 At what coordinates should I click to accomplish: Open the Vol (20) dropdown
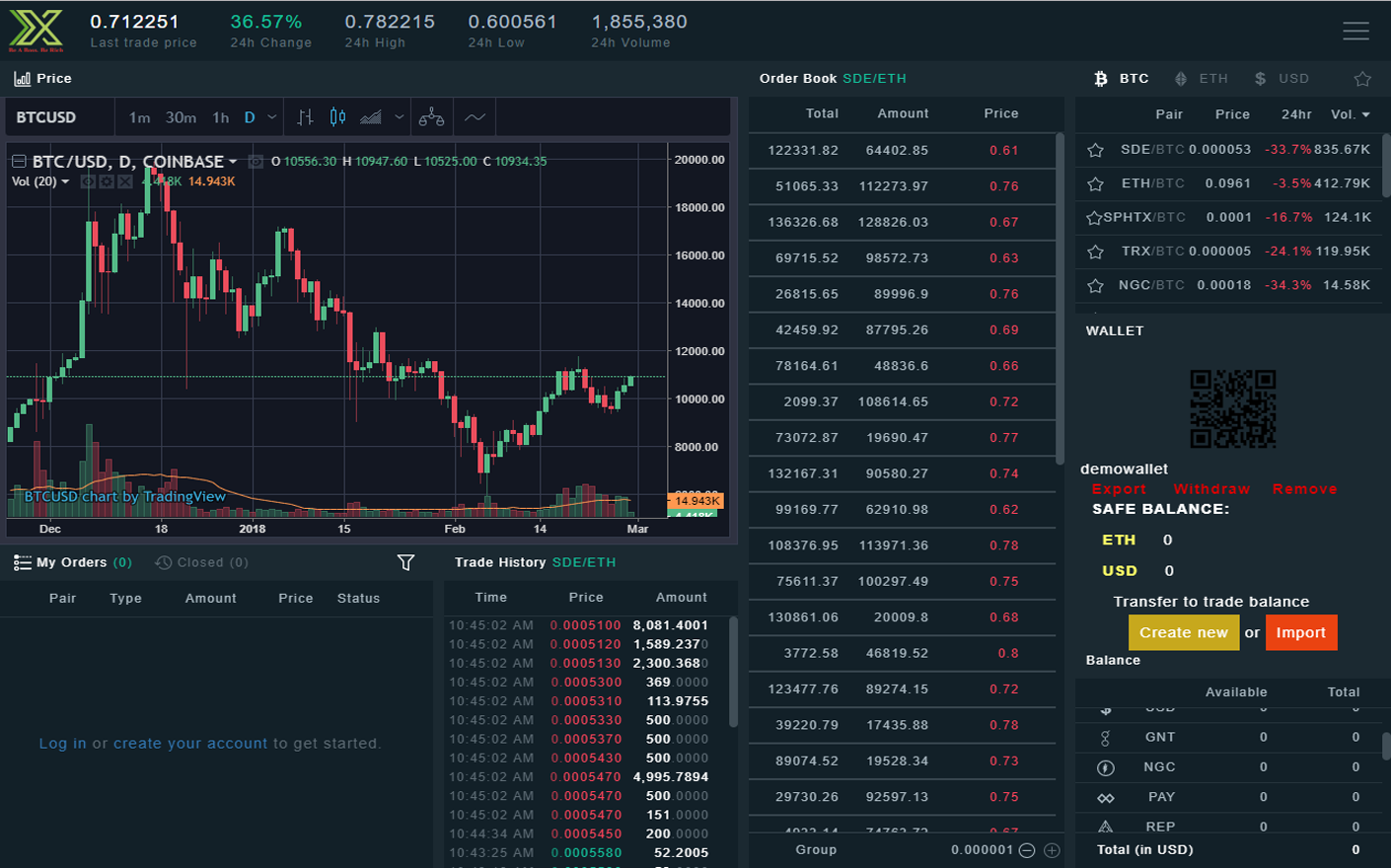pos(65,181)
